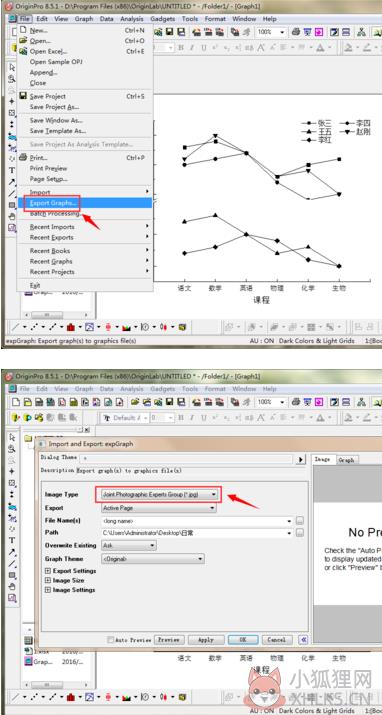Expand the Image Settings section
The image size is (382, 715).
tap(48, 590)
